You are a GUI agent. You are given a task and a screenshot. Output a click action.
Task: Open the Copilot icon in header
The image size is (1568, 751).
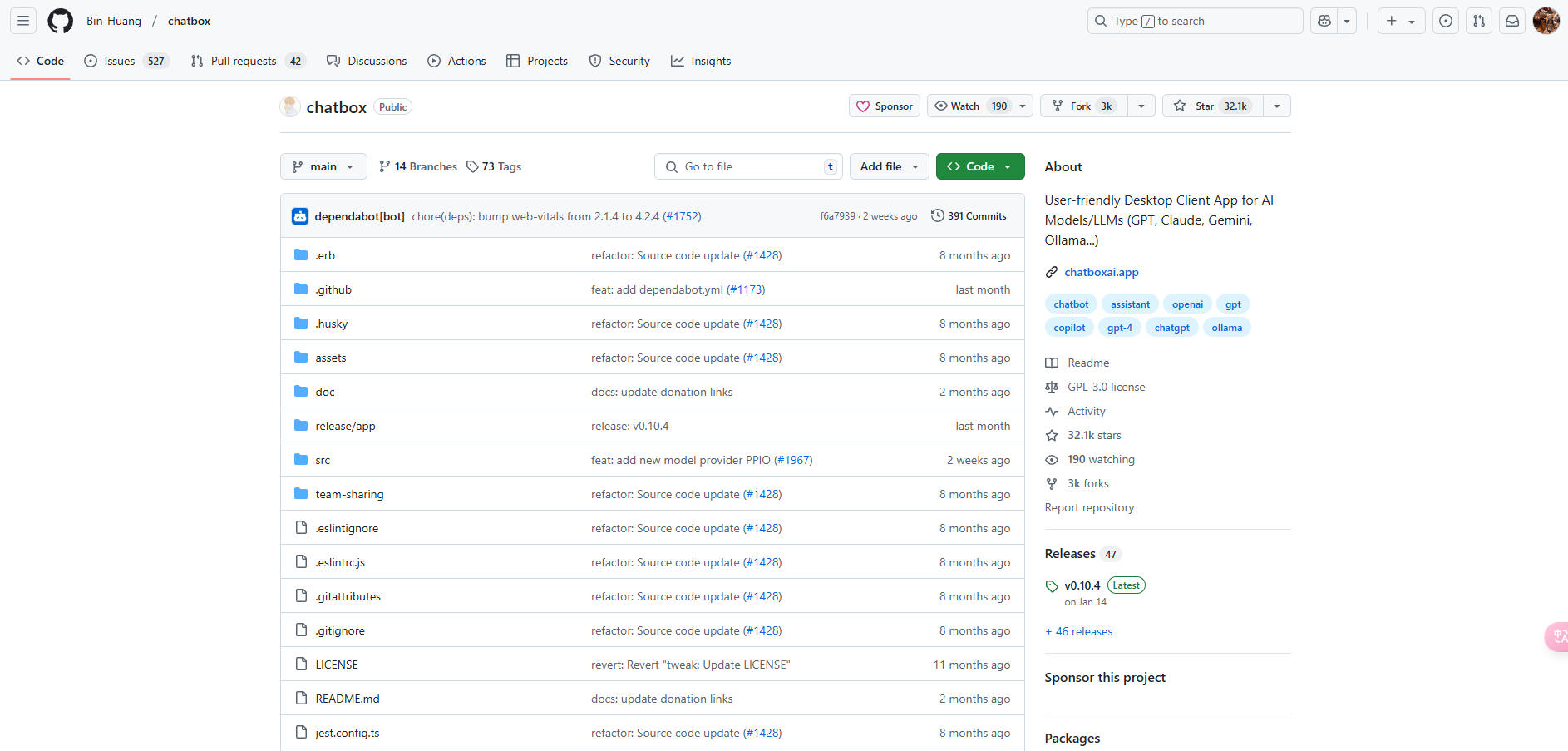click(1324, 21)
